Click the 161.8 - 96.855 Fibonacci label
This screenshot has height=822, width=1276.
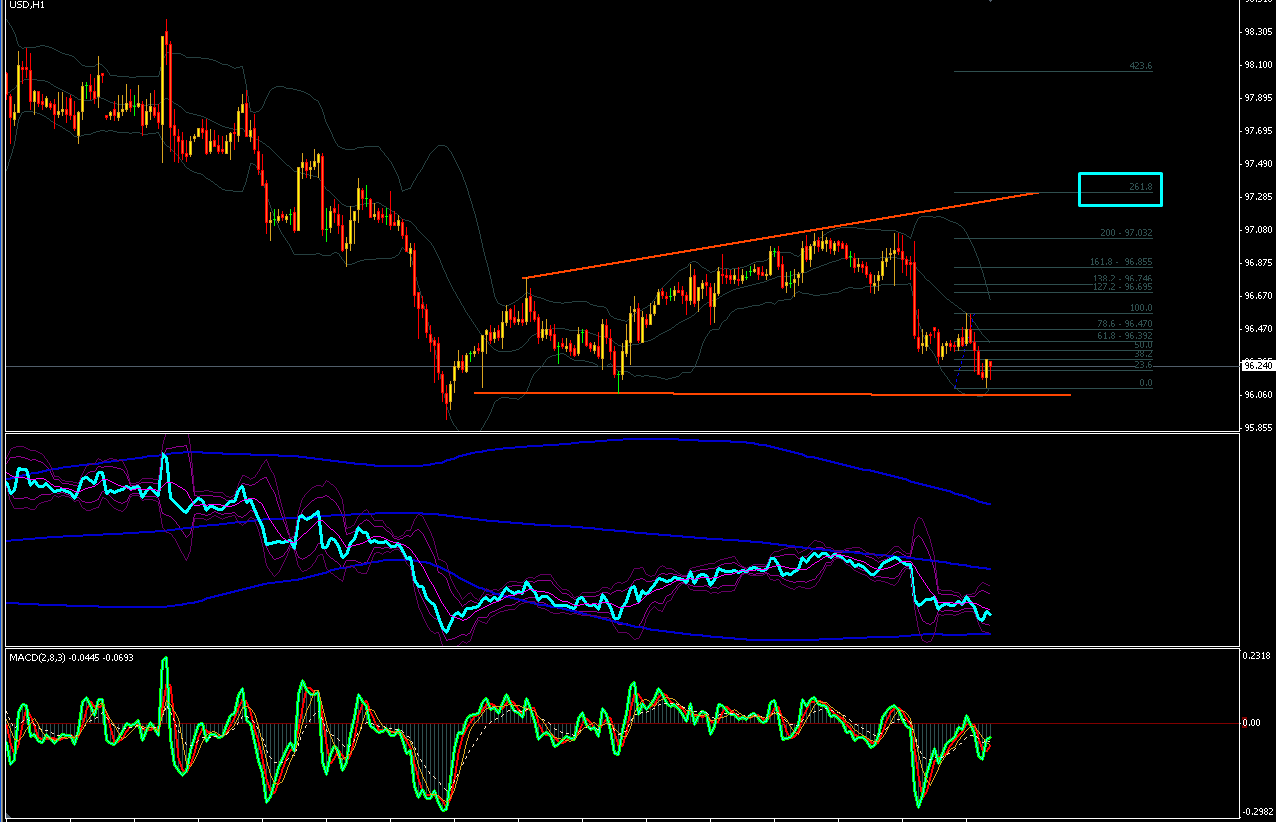coord(1121,262)
